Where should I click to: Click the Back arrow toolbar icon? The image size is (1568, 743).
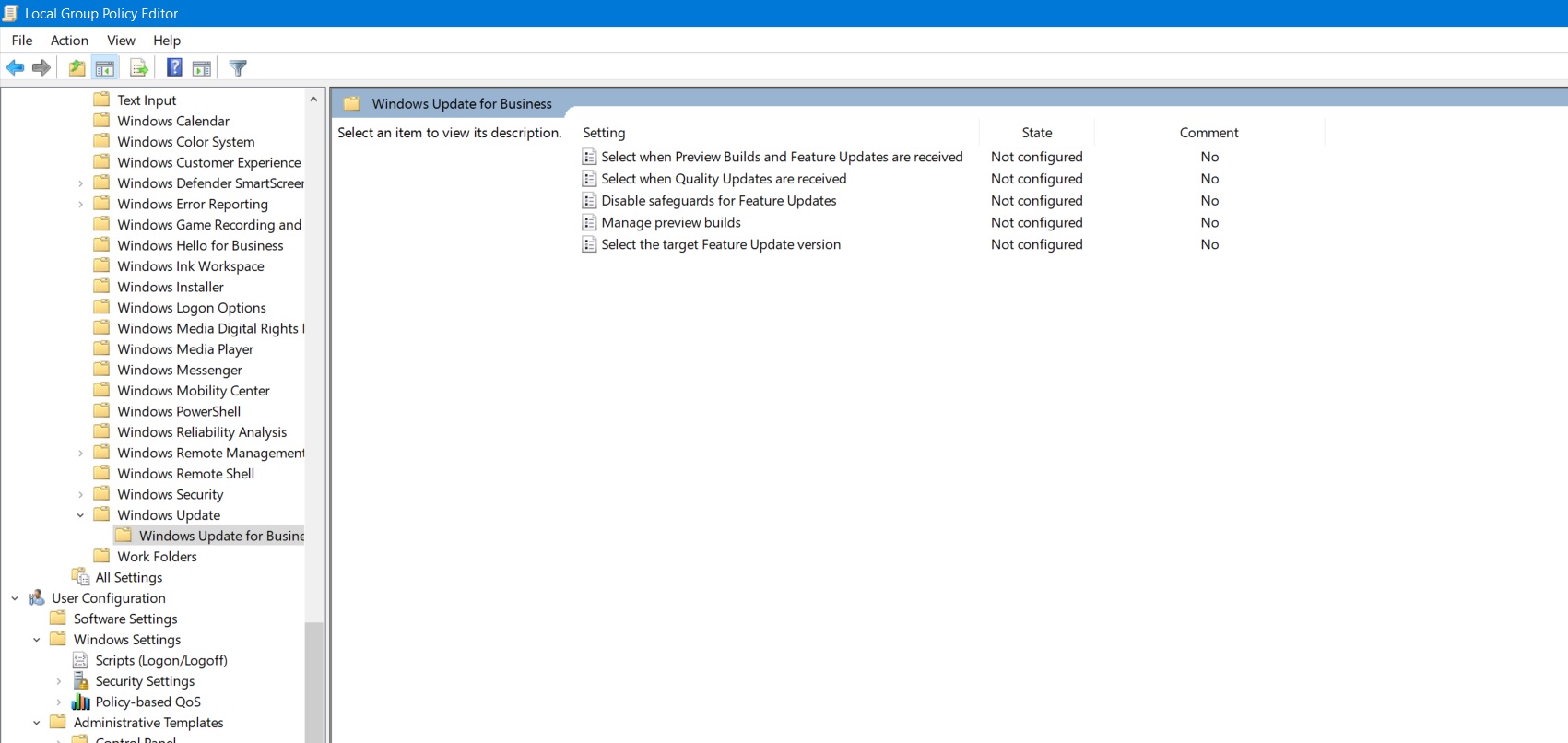click(x=15, y=67)
